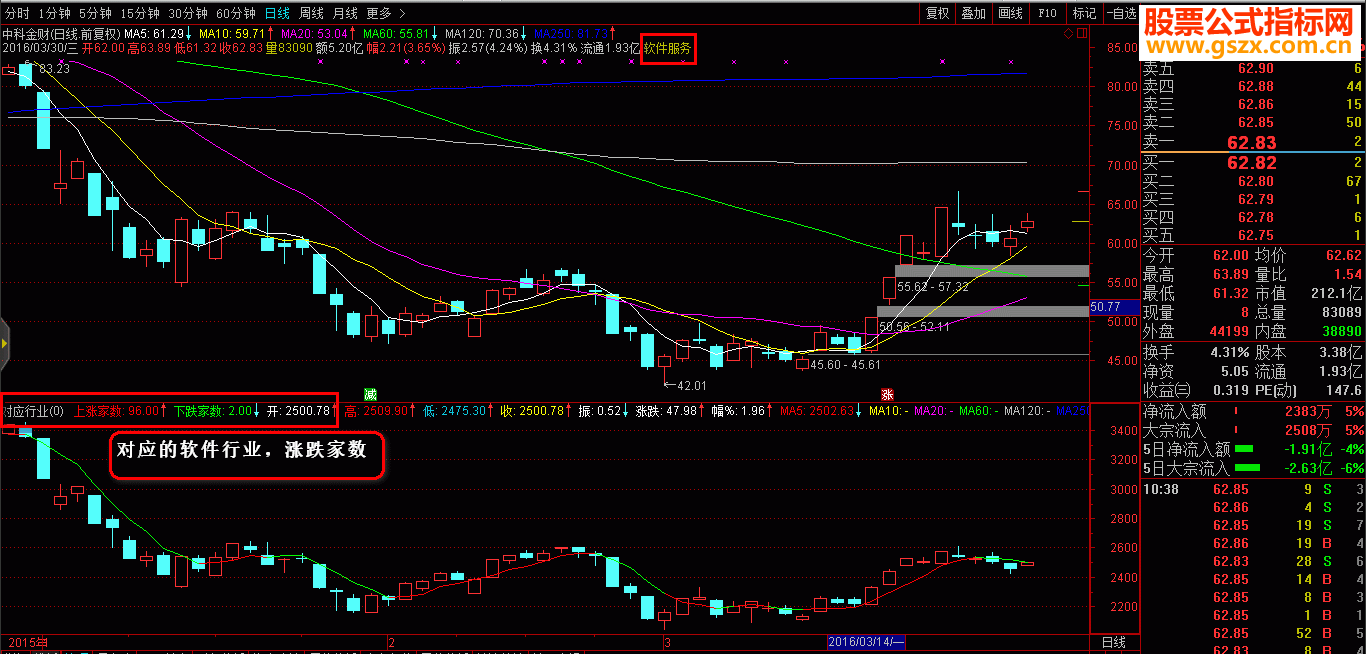Click the split-panel square icon above the price axis

click(1080, 34)
